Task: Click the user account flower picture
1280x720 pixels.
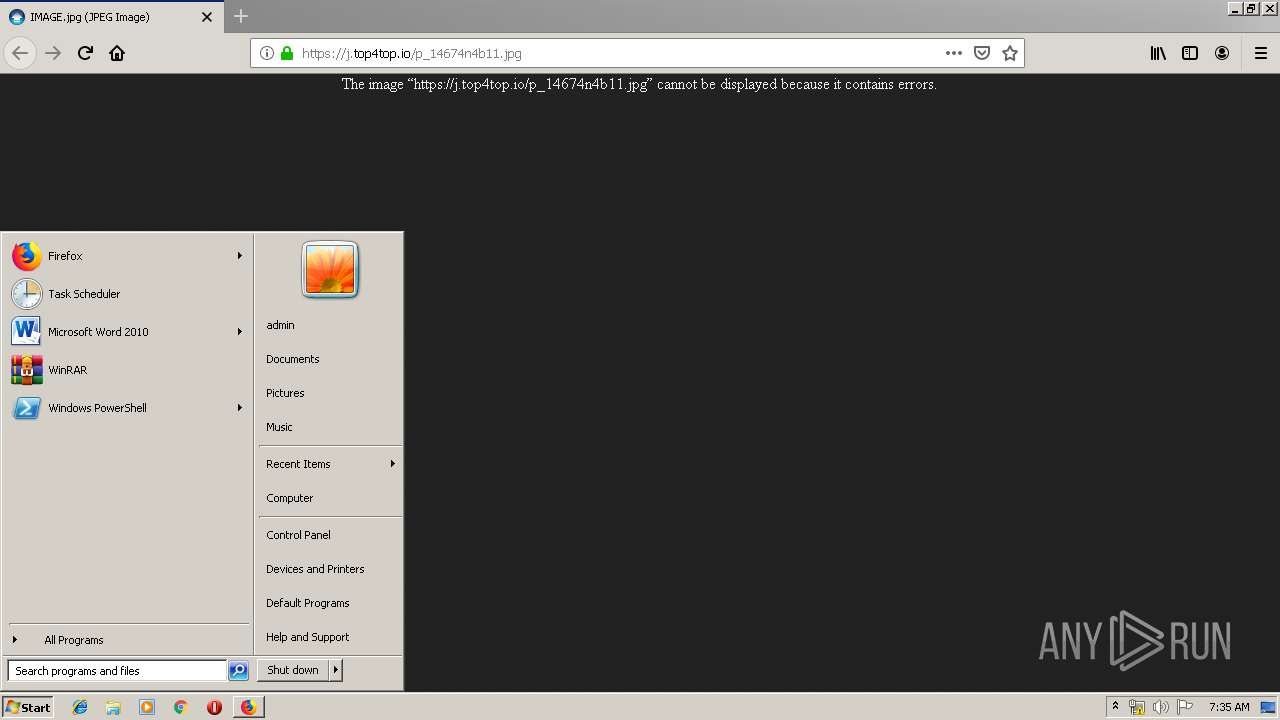Action: (x=330, y=270)
